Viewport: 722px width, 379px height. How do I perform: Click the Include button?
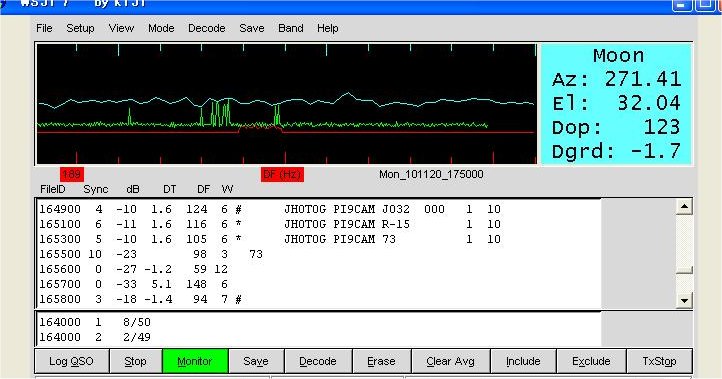[523, 361]
